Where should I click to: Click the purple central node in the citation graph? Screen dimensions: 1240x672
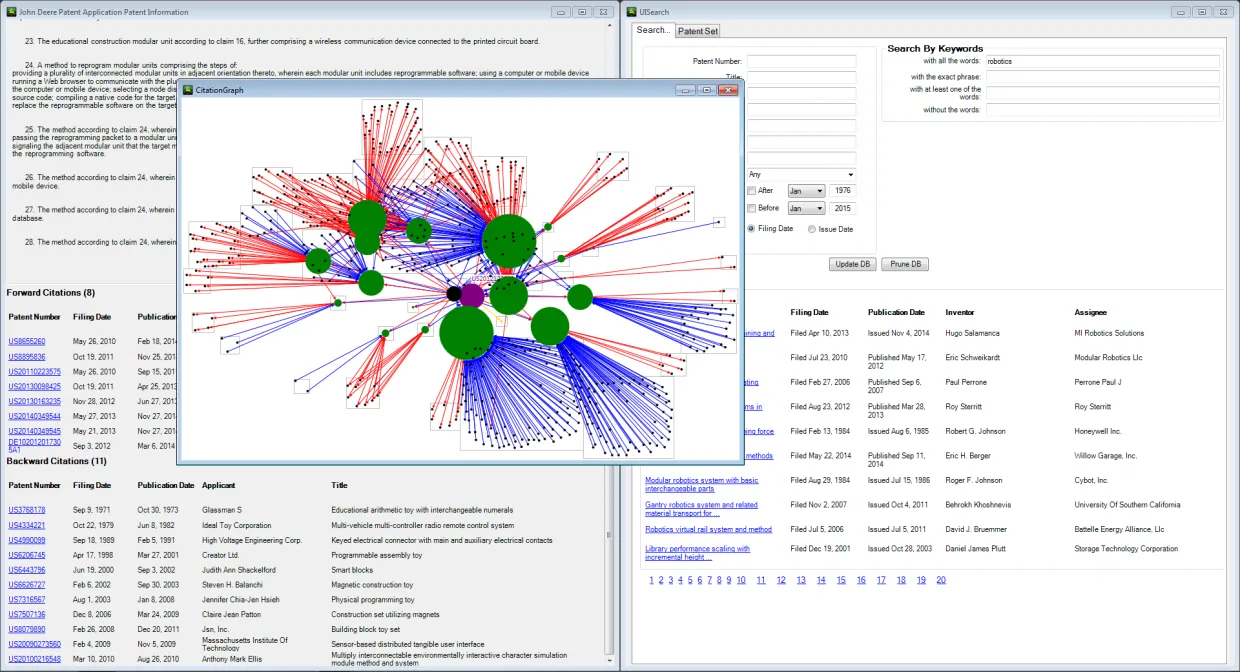(x=472, y=295)
